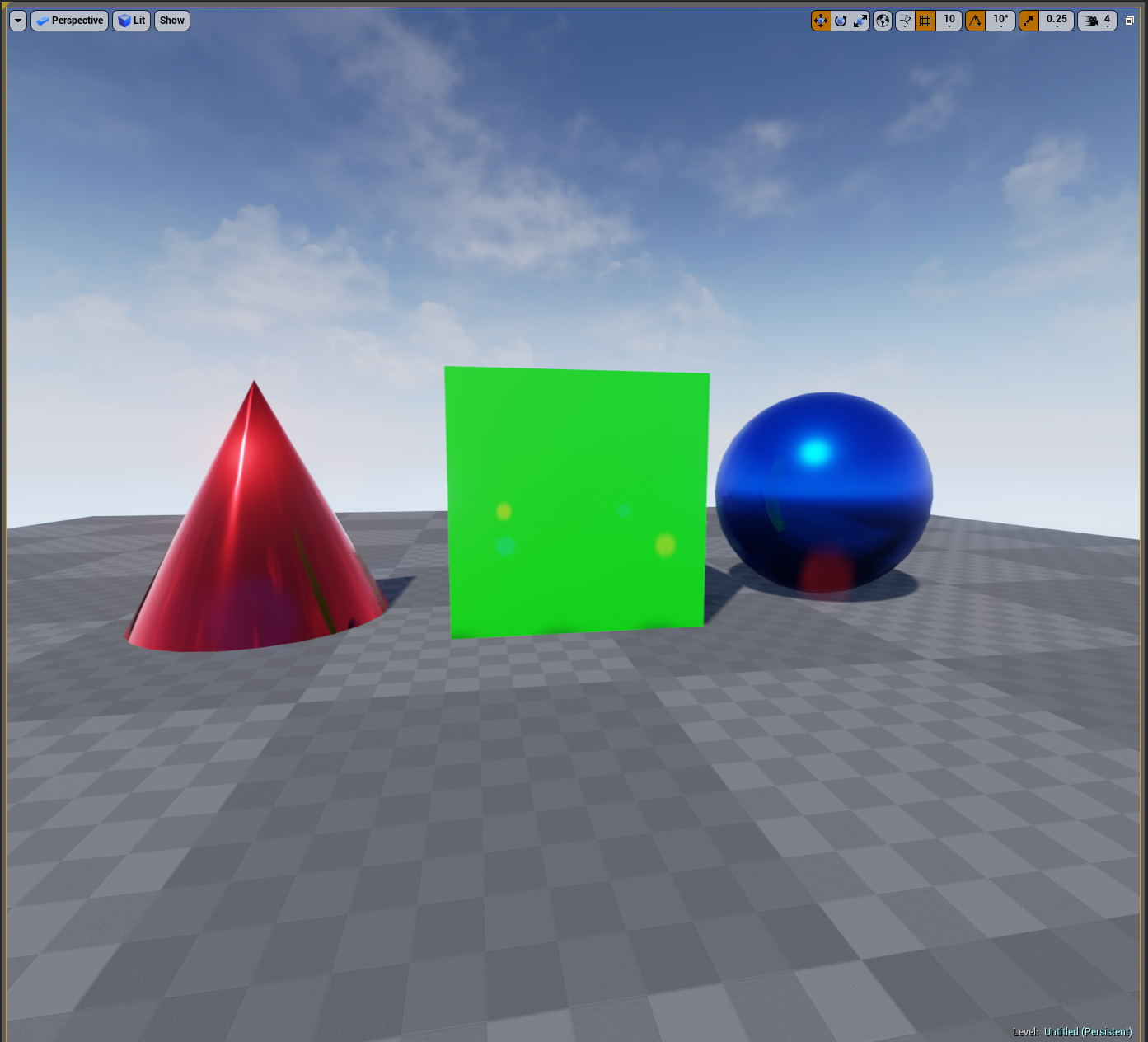The width and height of the screenshot is (1148, 1042).
Task: Open the viewport options dropdown arrow
Action: pyautogui.click(x=18, y=21)
